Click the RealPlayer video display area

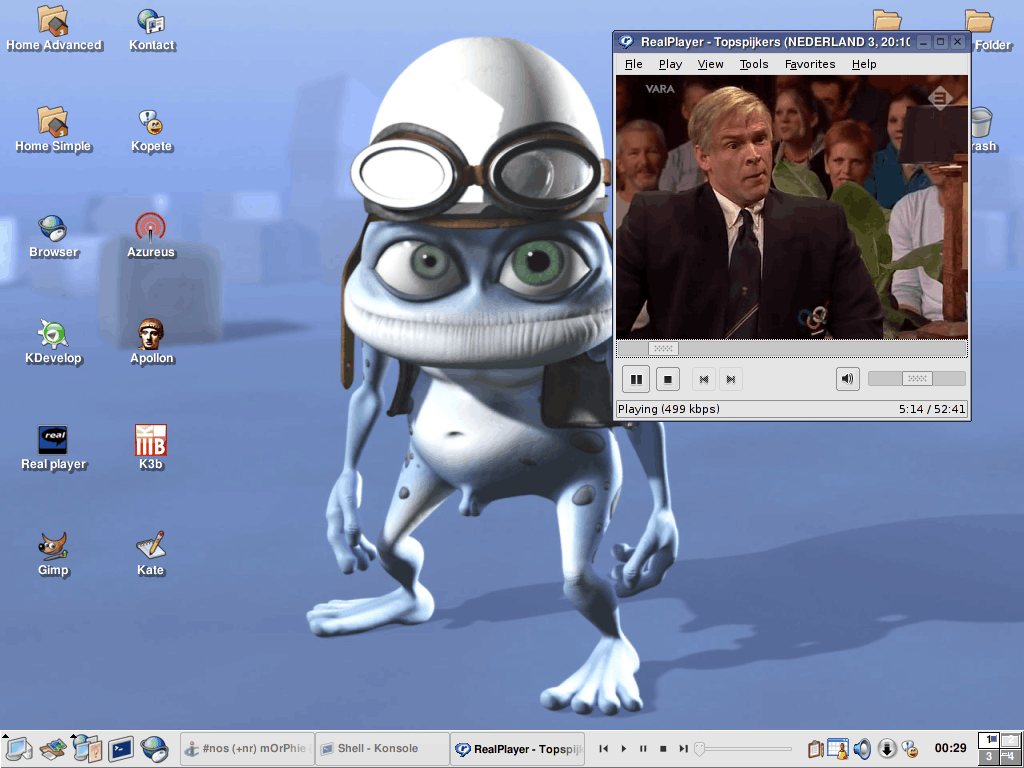[x=792, y=207]
